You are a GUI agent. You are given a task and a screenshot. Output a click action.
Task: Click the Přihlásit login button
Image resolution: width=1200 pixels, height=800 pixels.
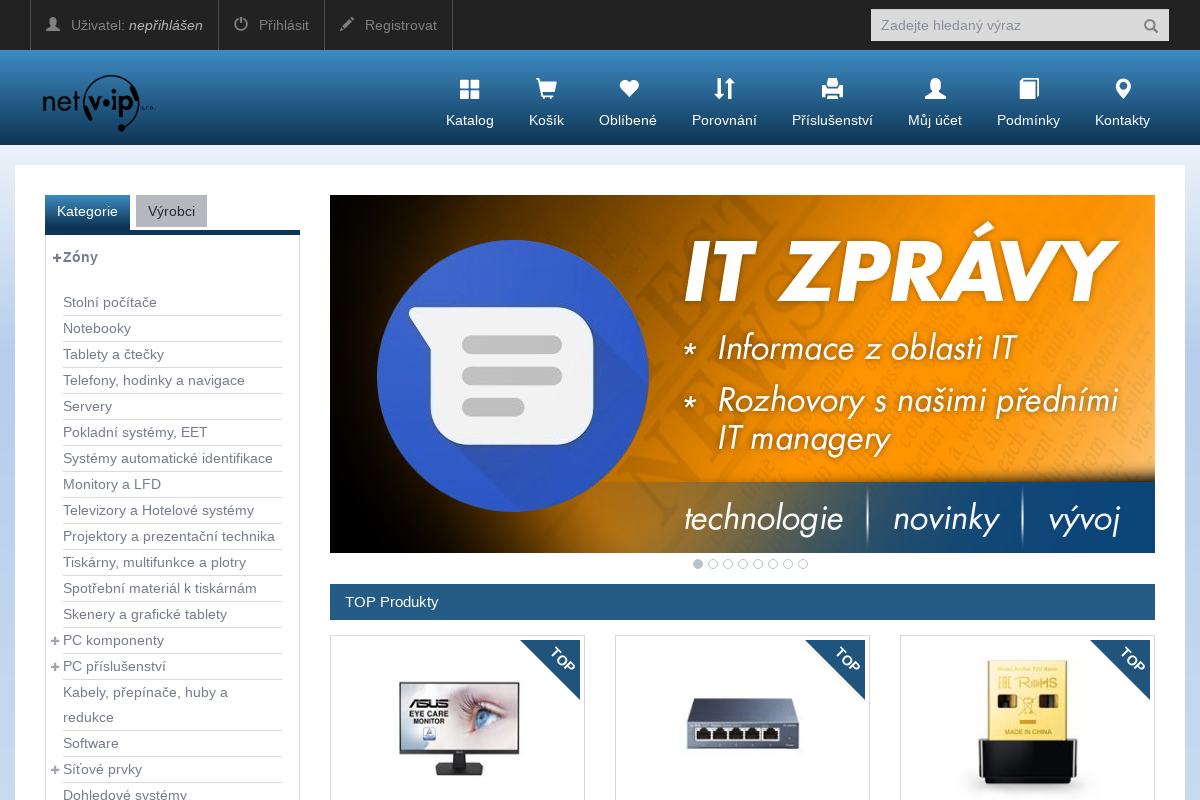point(271,25)
